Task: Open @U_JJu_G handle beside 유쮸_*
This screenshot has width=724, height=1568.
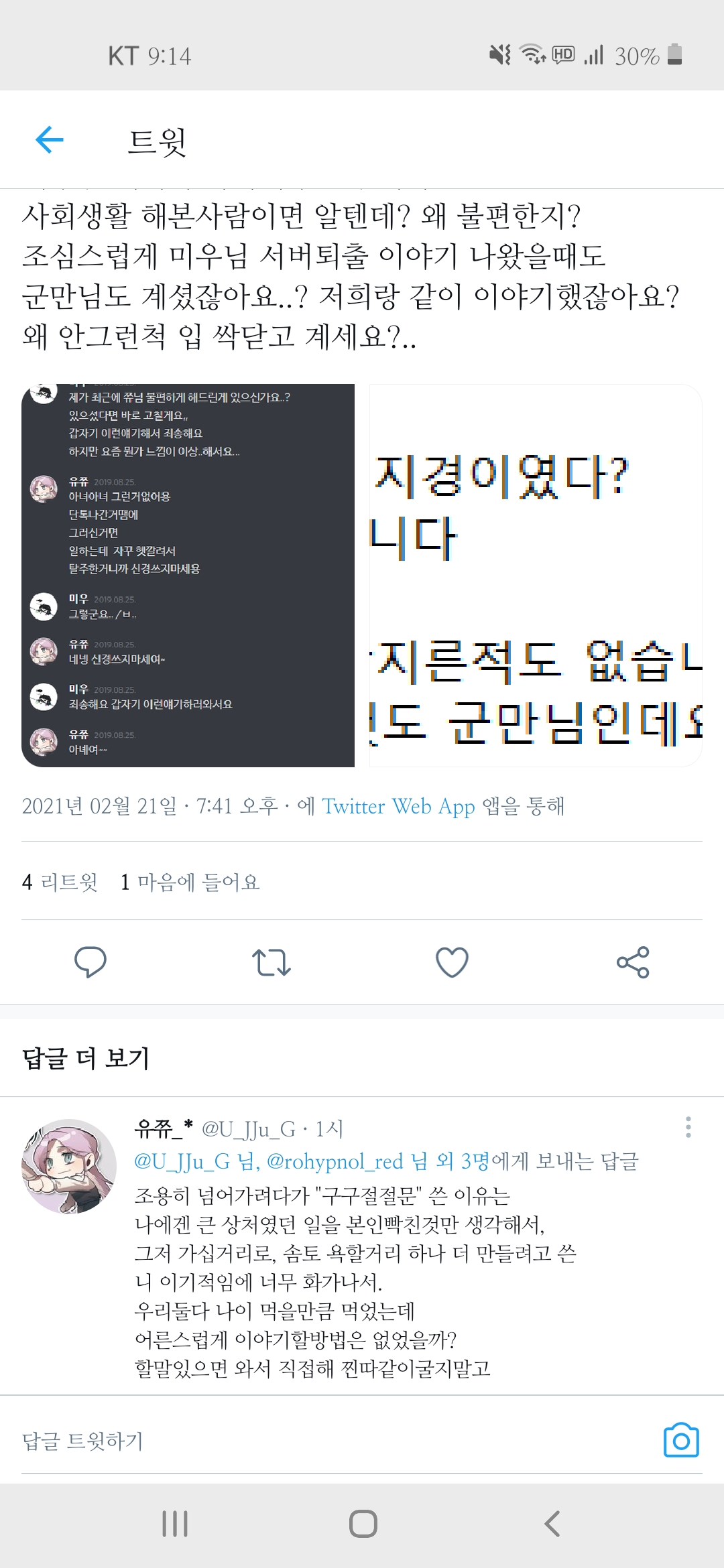Action: pyautogui.click(x=249, y=1130)
